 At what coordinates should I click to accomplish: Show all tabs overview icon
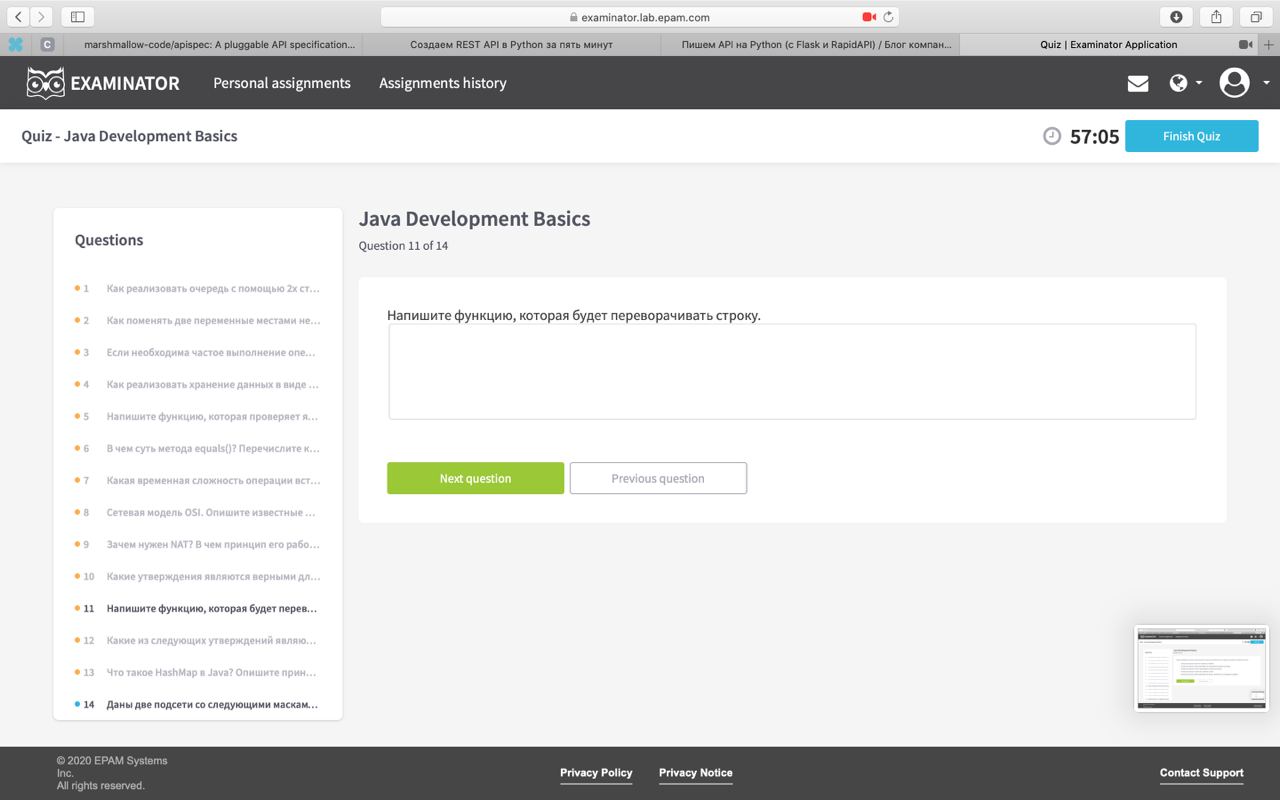point(1255,17)
